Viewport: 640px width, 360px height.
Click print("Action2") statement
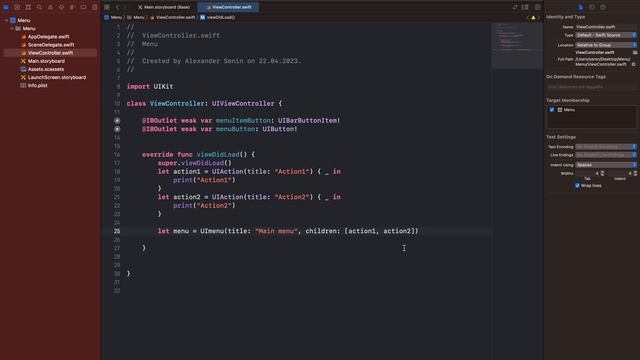[x=204, y=205]
